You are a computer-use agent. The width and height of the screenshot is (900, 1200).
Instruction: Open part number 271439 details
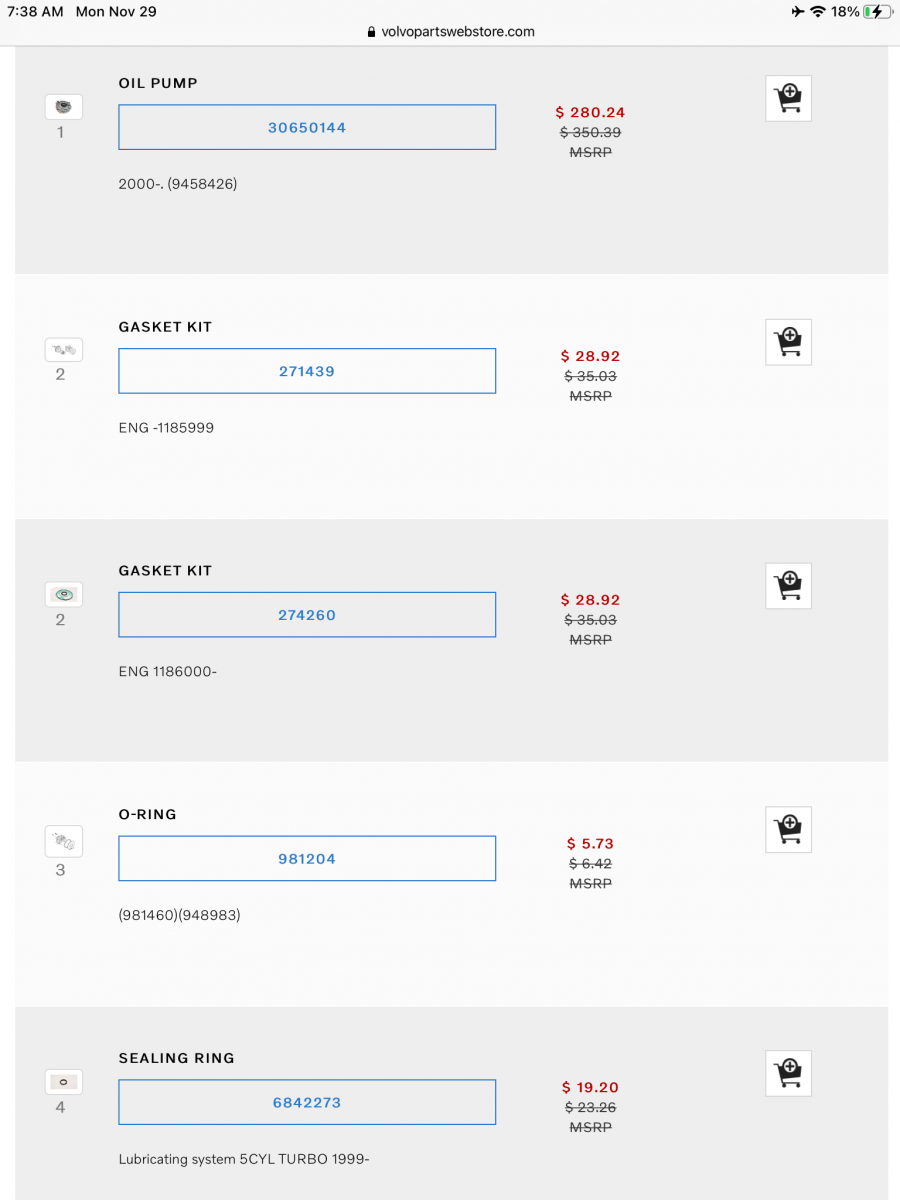pyautogui.click(x=307, y=370)
